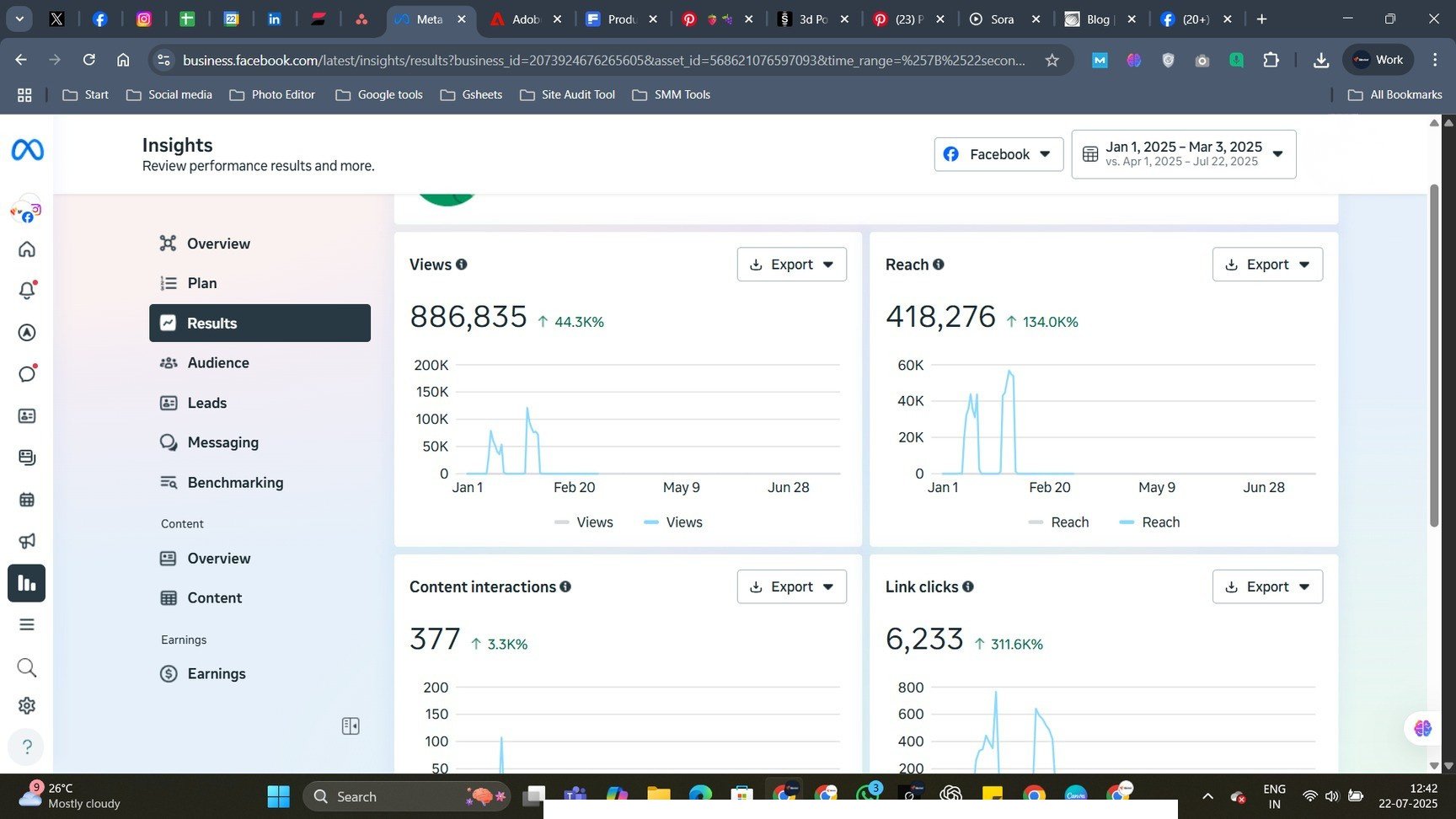Viewport: 1456px width, 819px height.
Task: Open the Social media bookmarks folder
Action: 169,94
